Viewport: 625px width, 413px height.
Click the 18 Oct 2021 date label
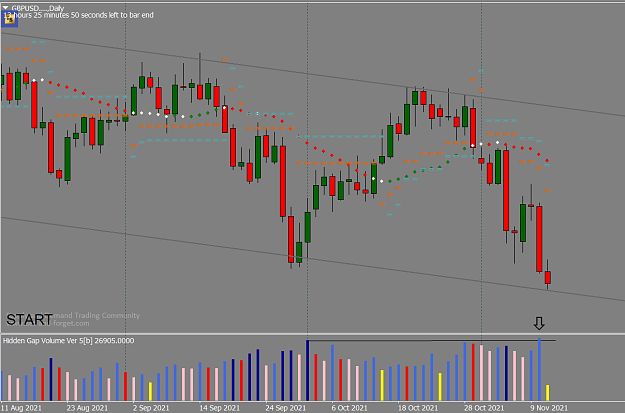coord(418,408)
